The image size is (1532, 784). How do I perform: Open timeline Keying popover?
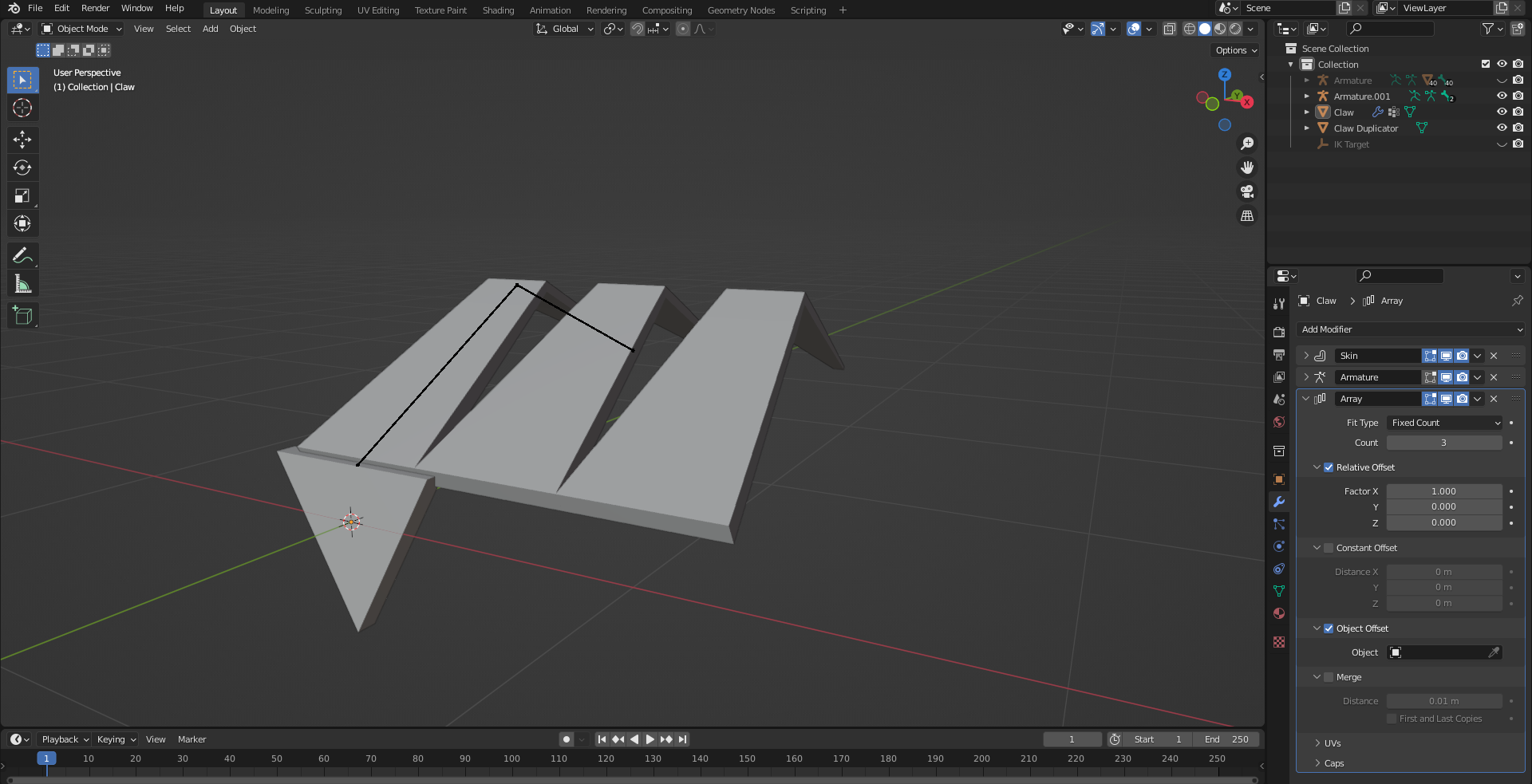(x=116, y=739)
